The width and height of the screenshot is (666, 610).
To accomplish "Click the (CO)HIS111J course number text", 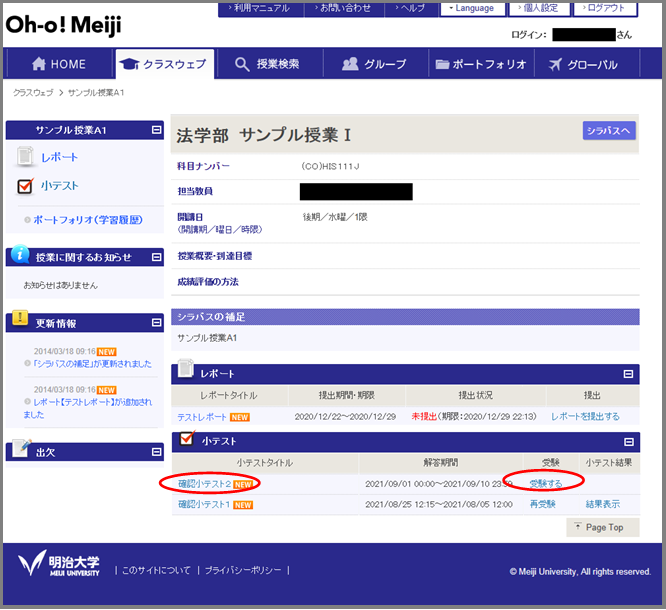I will coord(330,166).
